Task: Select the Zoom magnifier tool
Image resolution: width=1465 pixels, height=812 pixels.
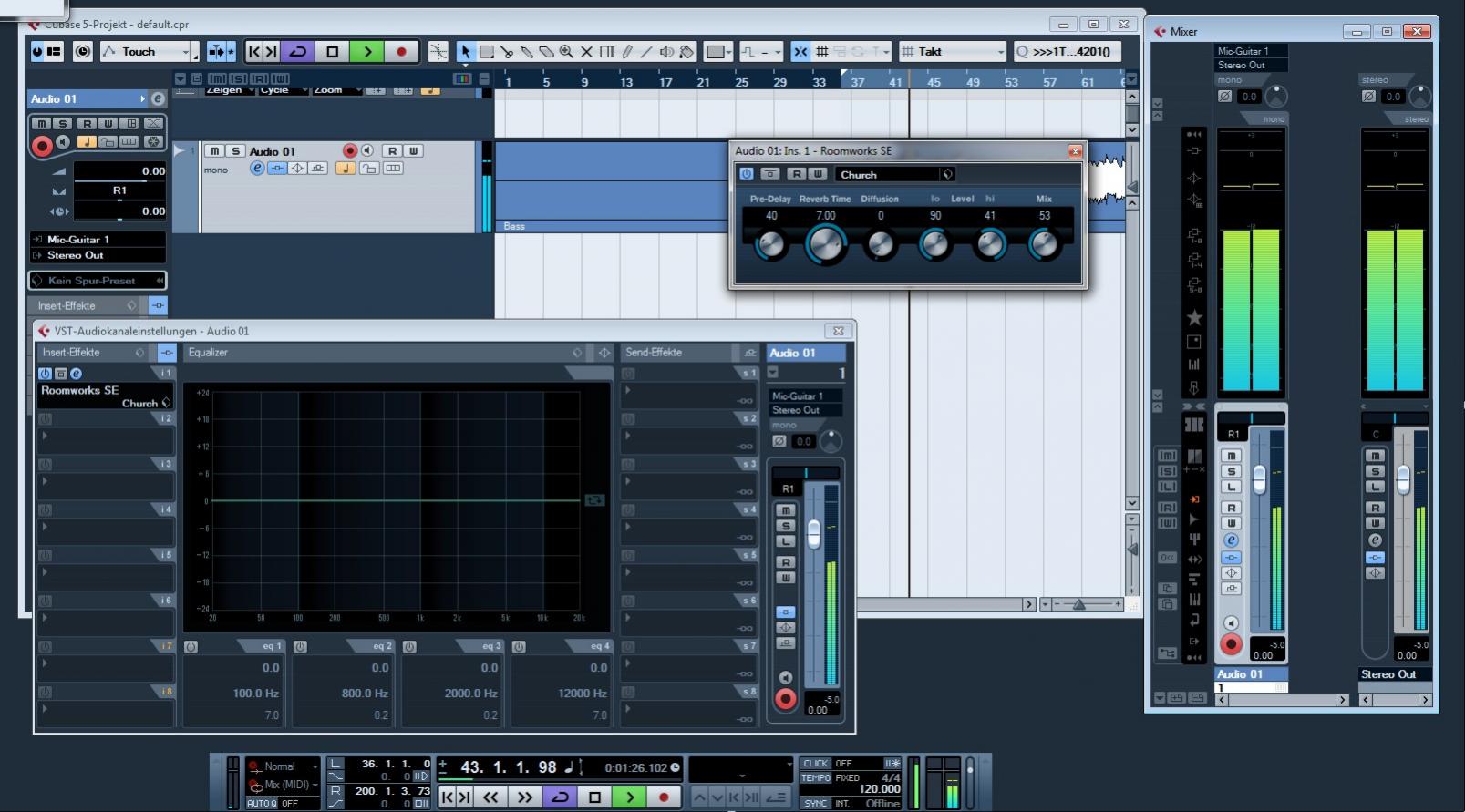Action: [x=566, y=52]
